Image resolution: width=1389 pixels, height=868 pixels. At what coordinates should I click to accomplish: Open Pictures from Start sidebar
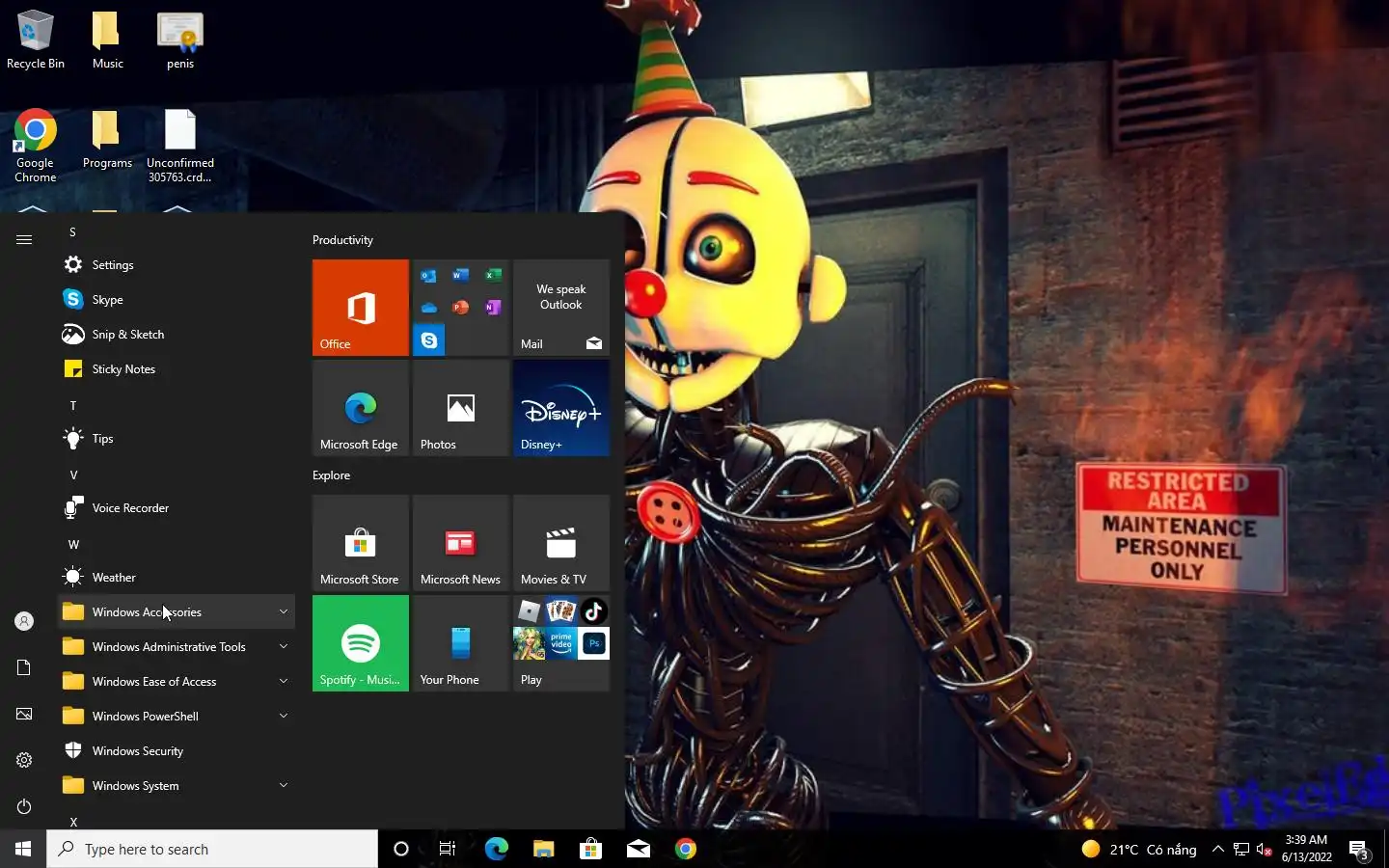pos(24,714)
